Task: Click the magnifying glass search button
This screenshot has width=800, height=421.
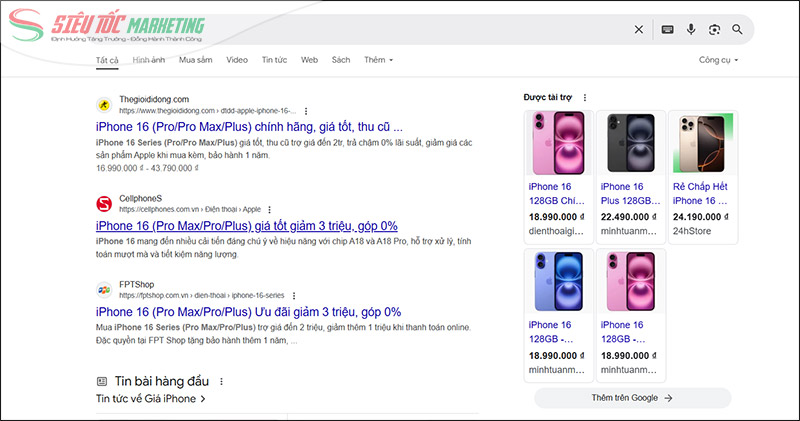Action: 738,30
